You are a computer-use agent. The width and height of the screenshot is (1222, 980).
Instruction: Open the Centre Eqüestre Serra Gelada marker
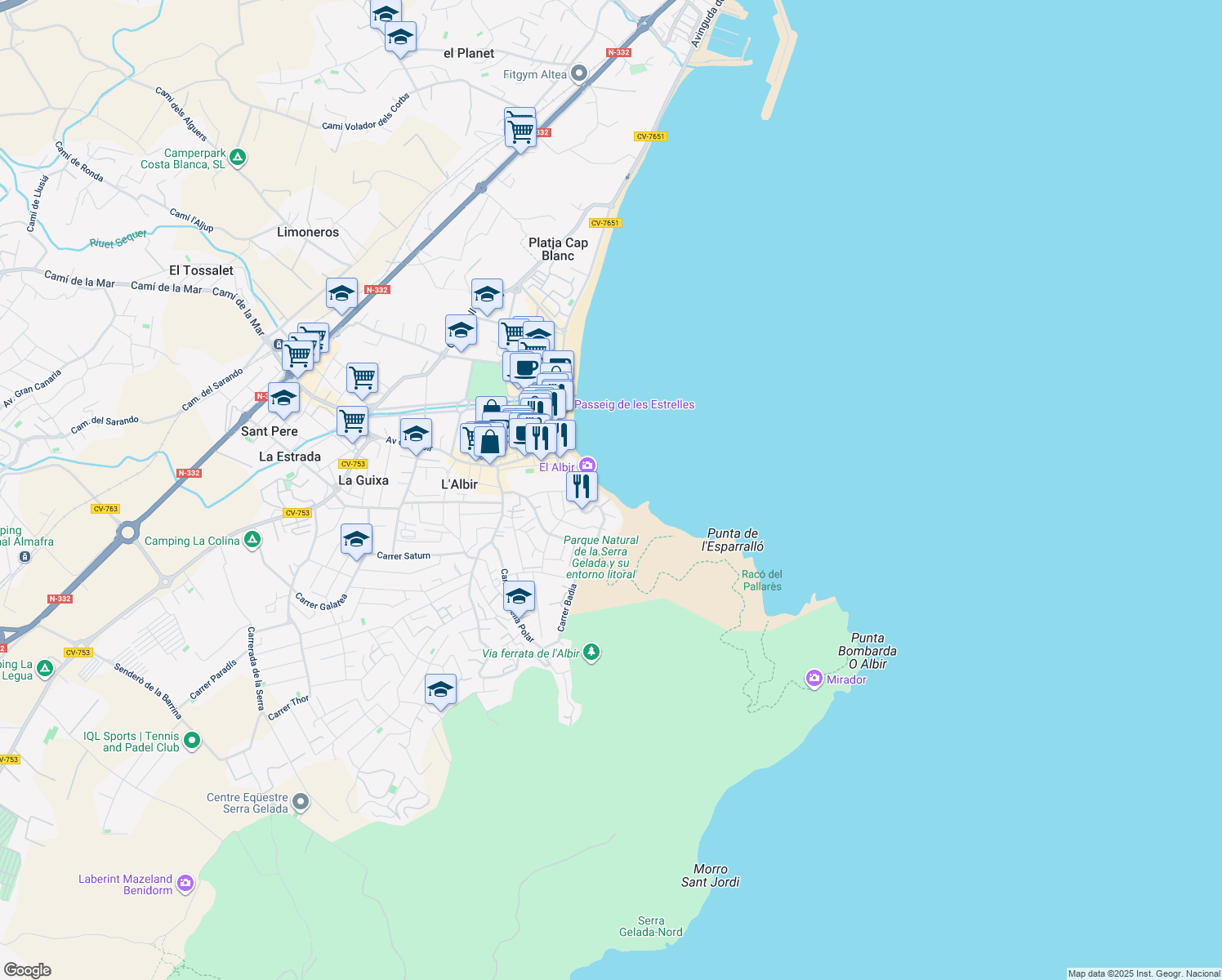click(x=300, y=802)
